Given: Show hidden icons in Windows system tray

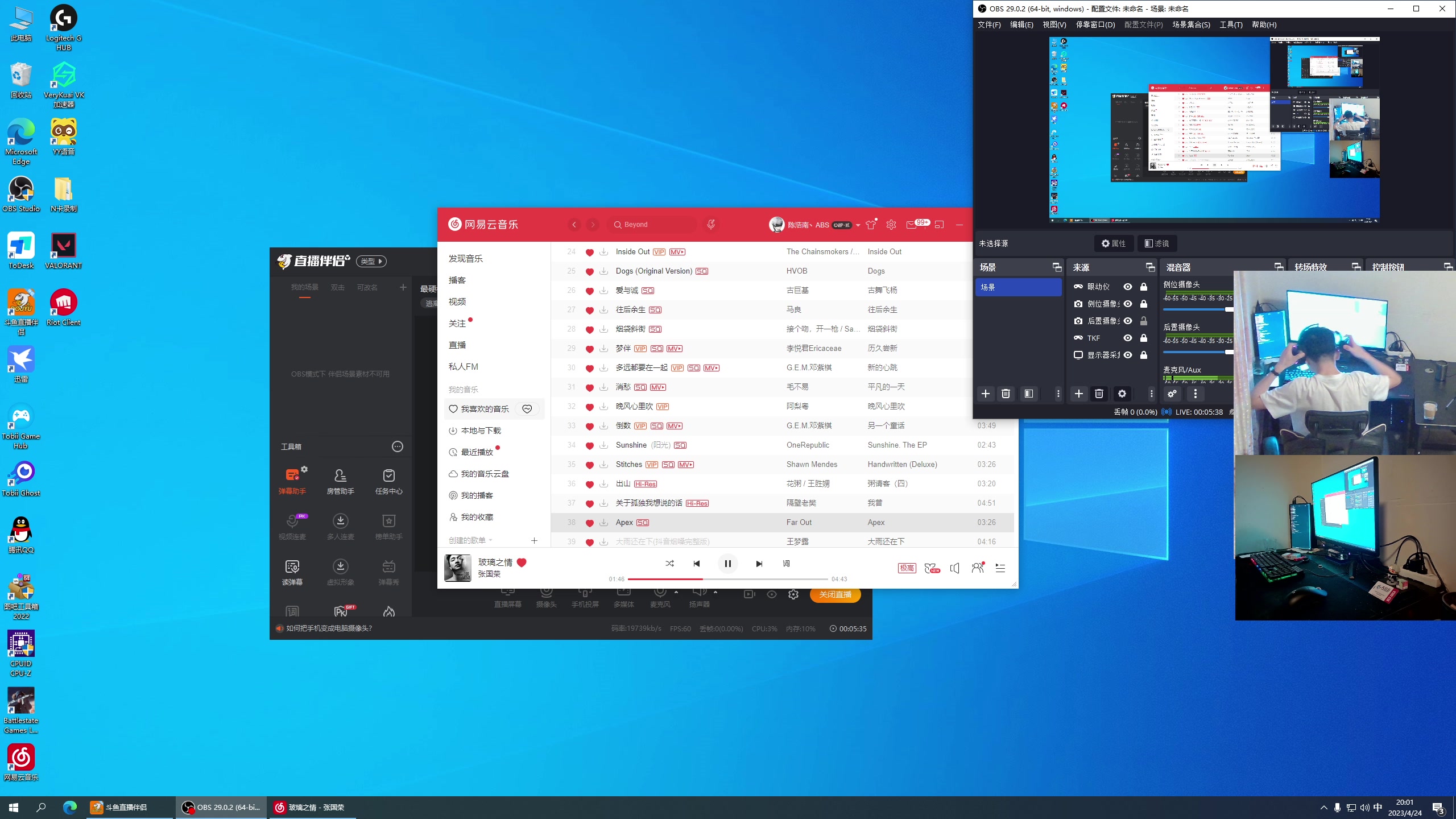Looking at the screenshot, I should tap(1323, 808).
